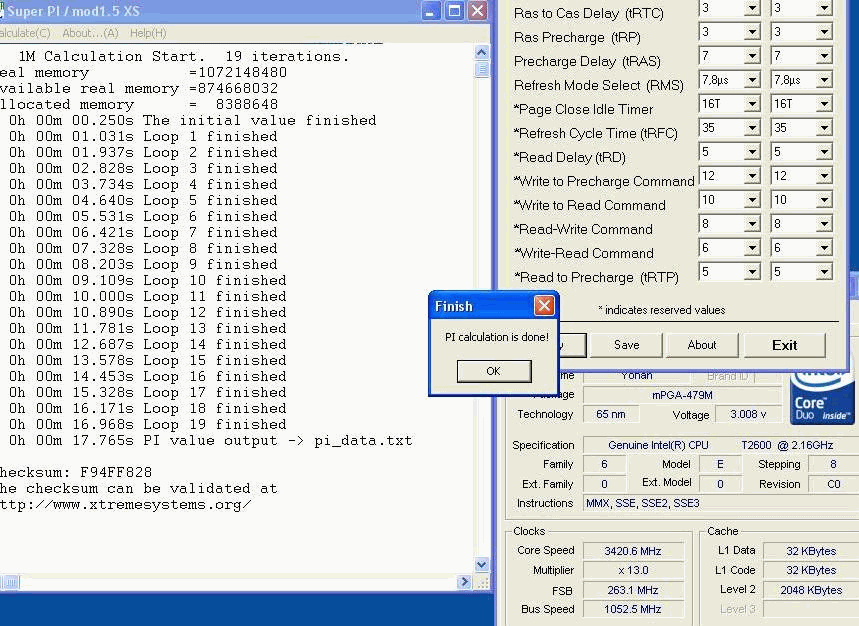This screenshot has width=859, height=626.
Task: Open the first Read to Precharge (tRTP) dropdown
Action: [x=752, y=272]
